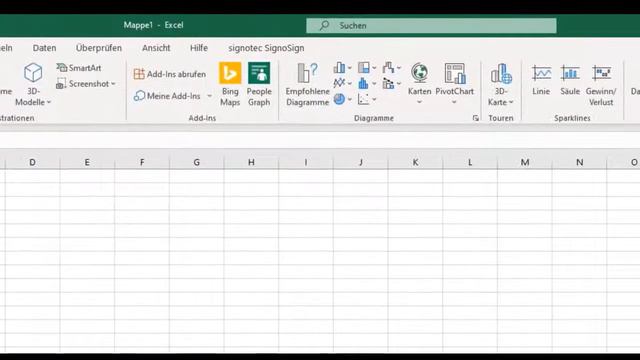Insert a waterfall or stock chart
Image resolution: width=640 pixels, height=360 pixels.
(388, 68)
